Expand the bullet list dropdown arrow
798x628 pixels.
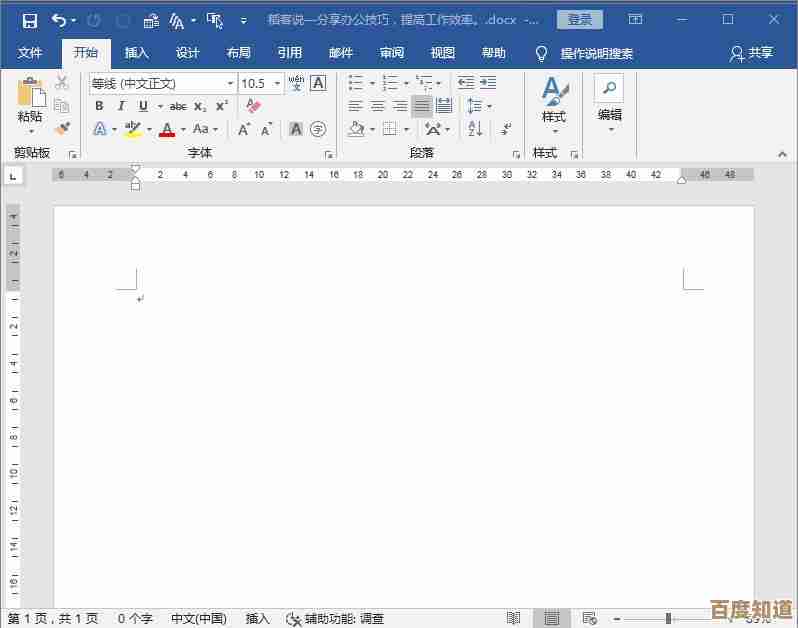(x=373, y=83)
